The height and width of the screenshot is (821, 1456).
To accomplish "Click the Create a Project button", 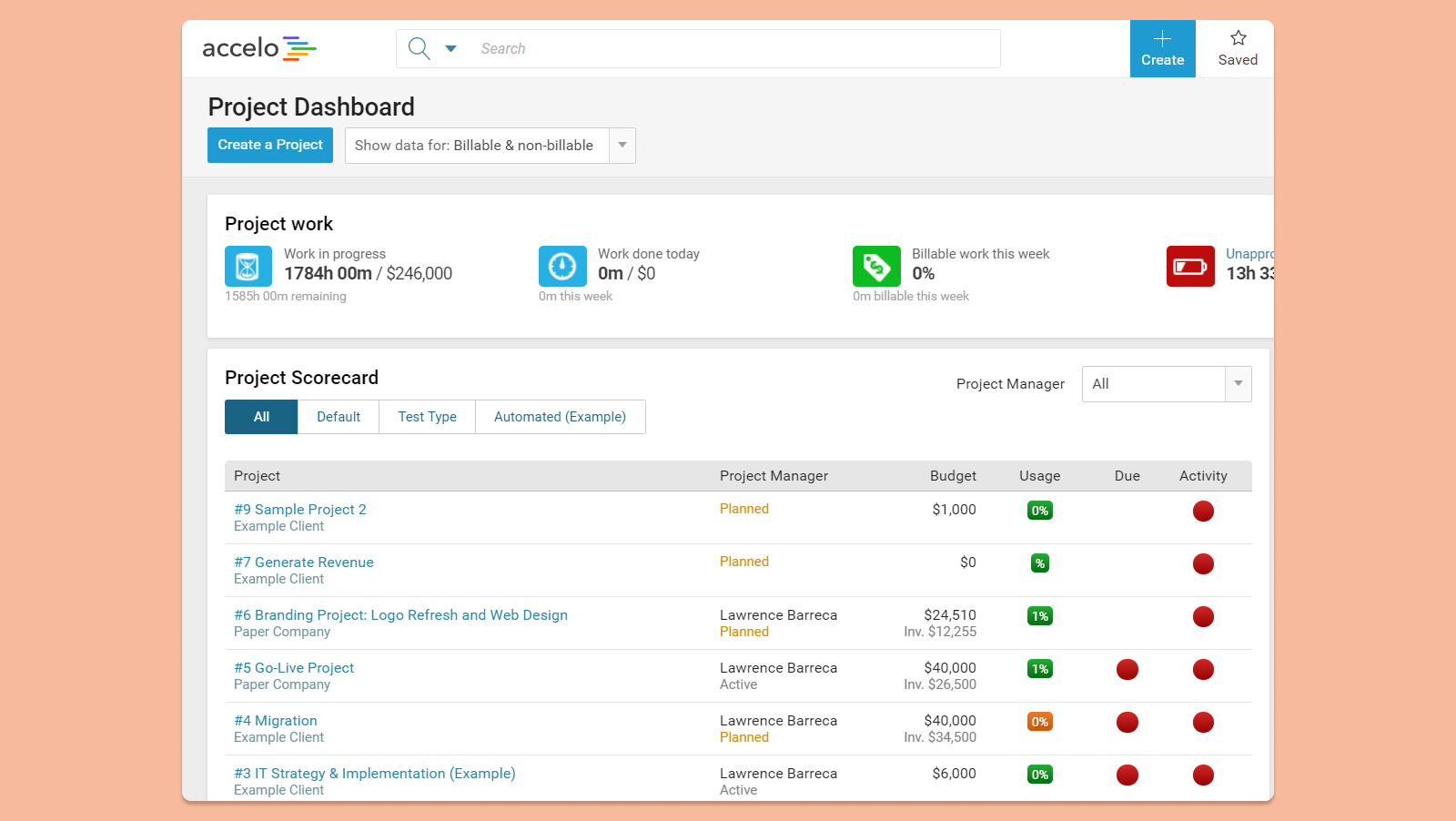I will click(269, 145).
